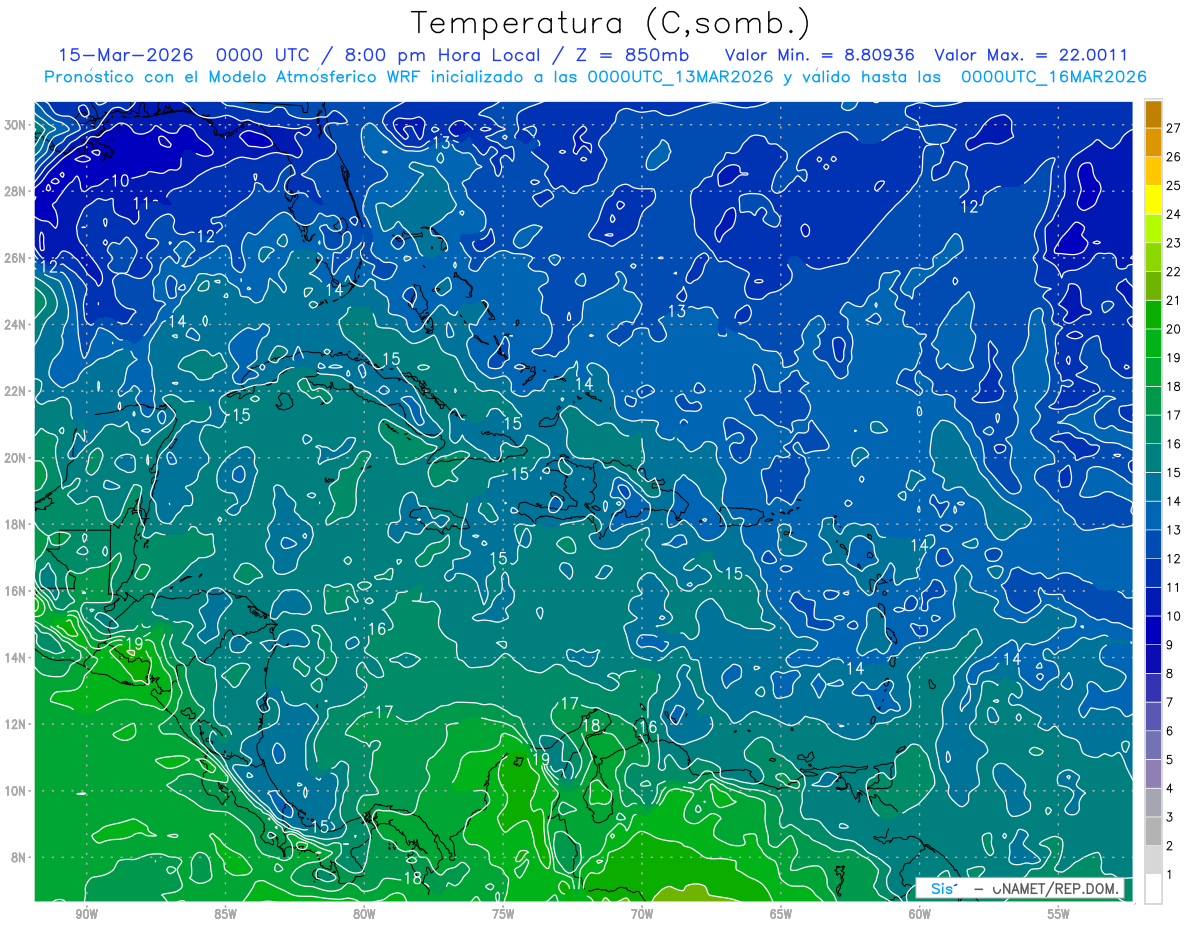Click the brown swatch above 27 on color scale
The width and height of the screenshot is (1200, 927).
(x=1153, y=114)
